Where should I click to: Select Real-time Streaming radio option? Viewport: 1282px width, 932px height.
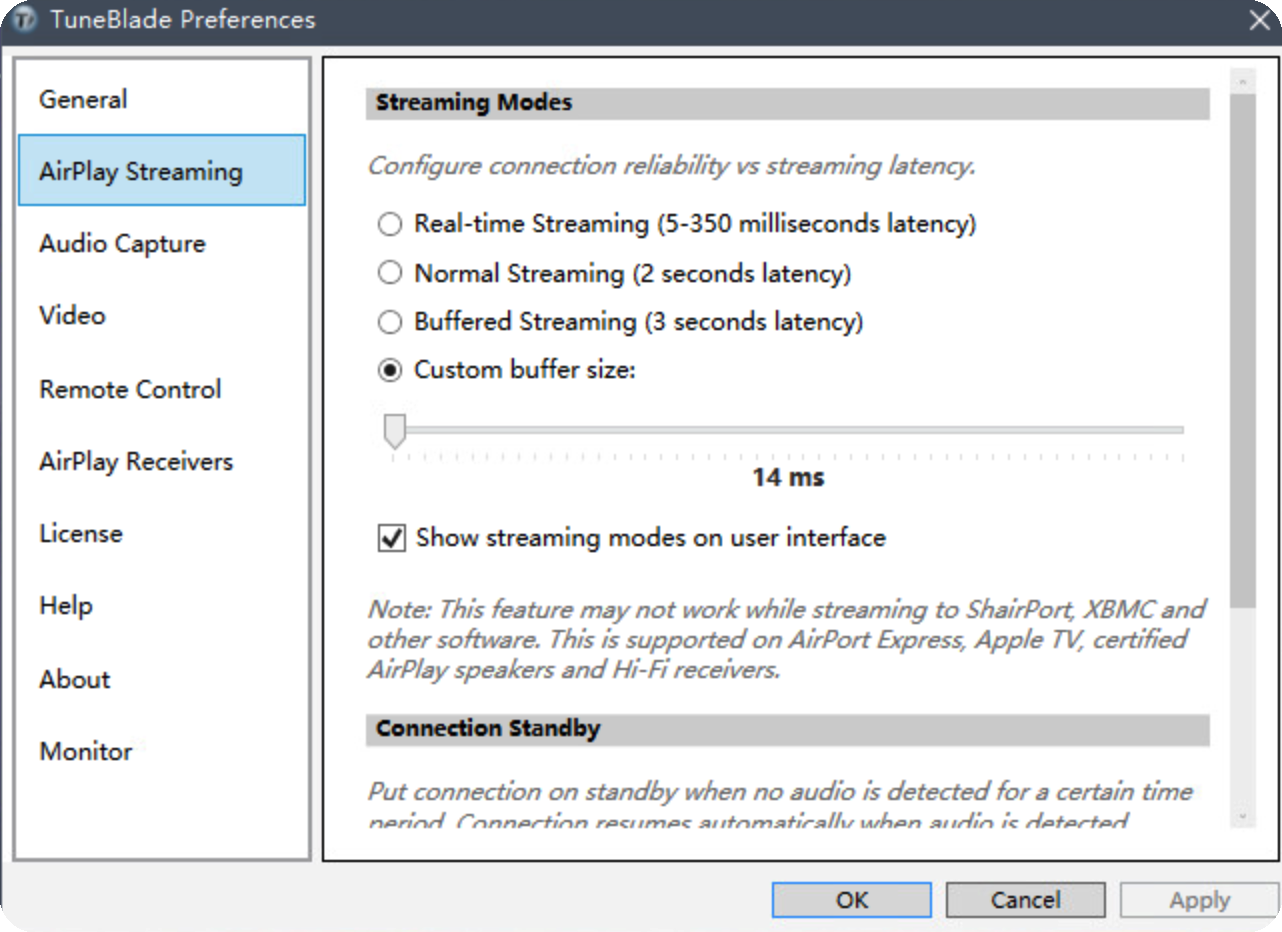[x=390, y=224]
